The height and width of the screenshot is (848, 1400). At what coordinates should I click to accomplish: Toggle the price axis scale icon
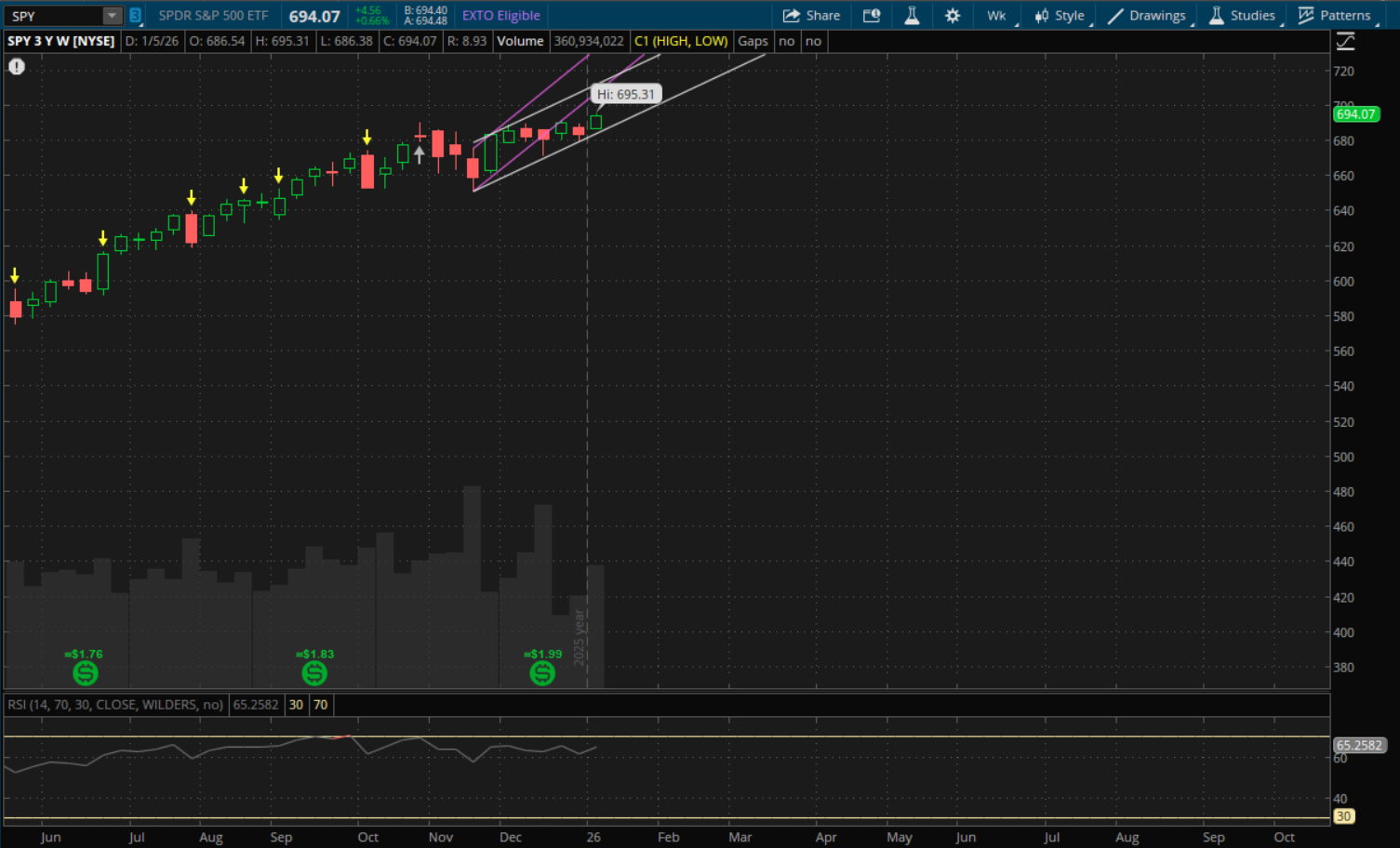pos(1345,42)
